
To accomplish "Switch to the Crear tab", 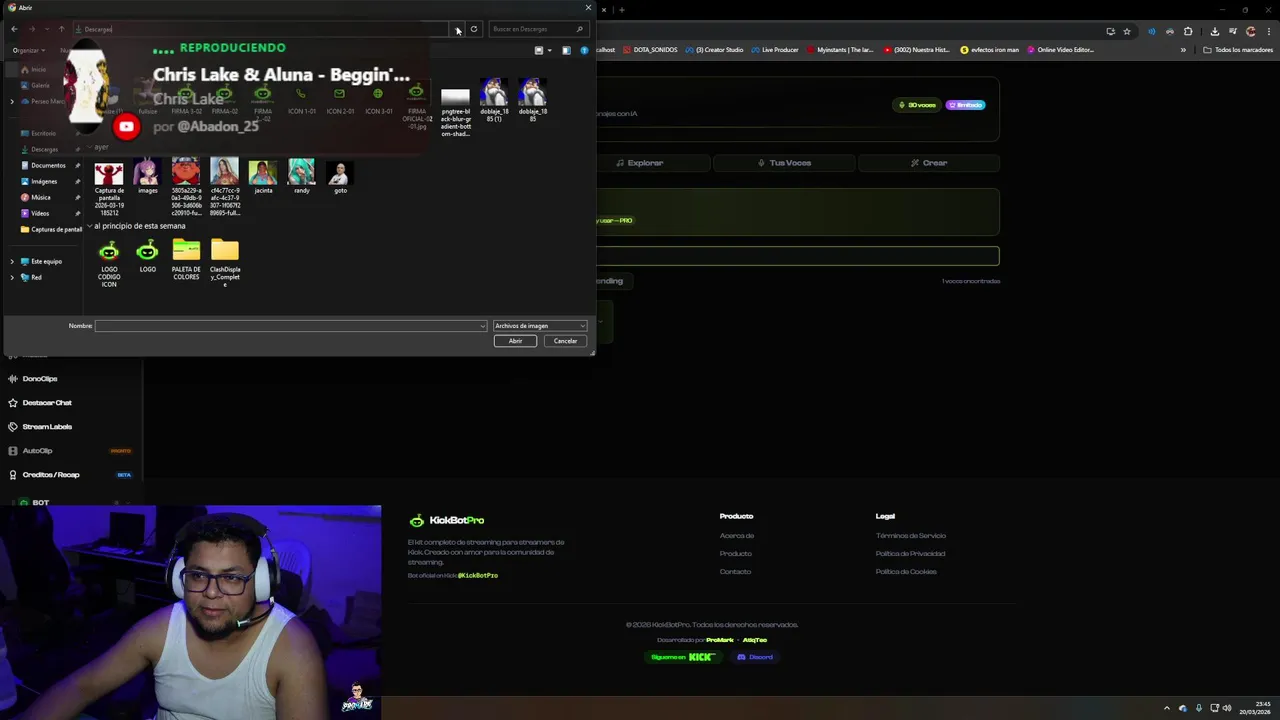I will click(929, 163).
